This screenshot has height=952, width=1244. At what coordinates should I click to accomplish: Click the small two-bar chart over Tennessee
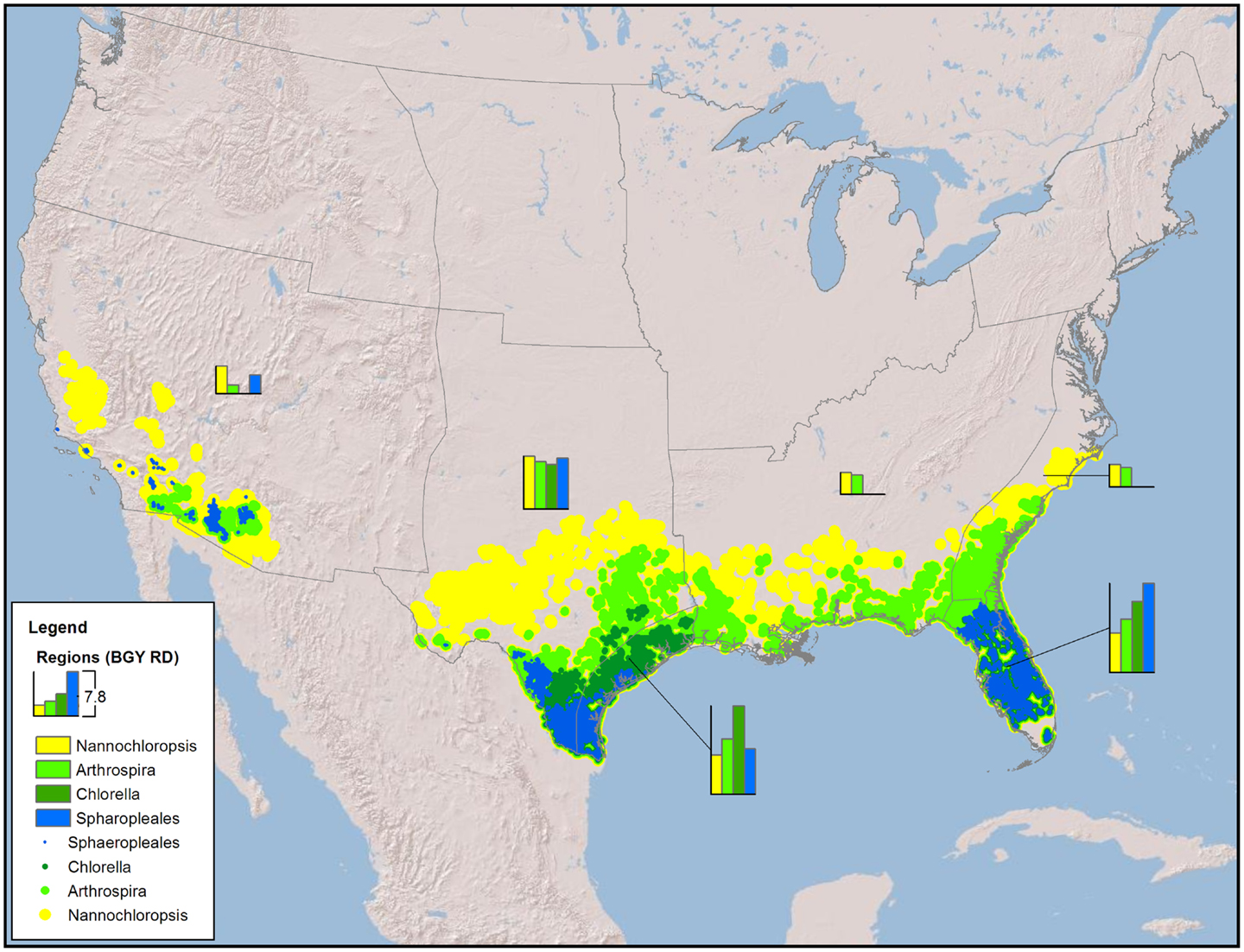(862, 484)
